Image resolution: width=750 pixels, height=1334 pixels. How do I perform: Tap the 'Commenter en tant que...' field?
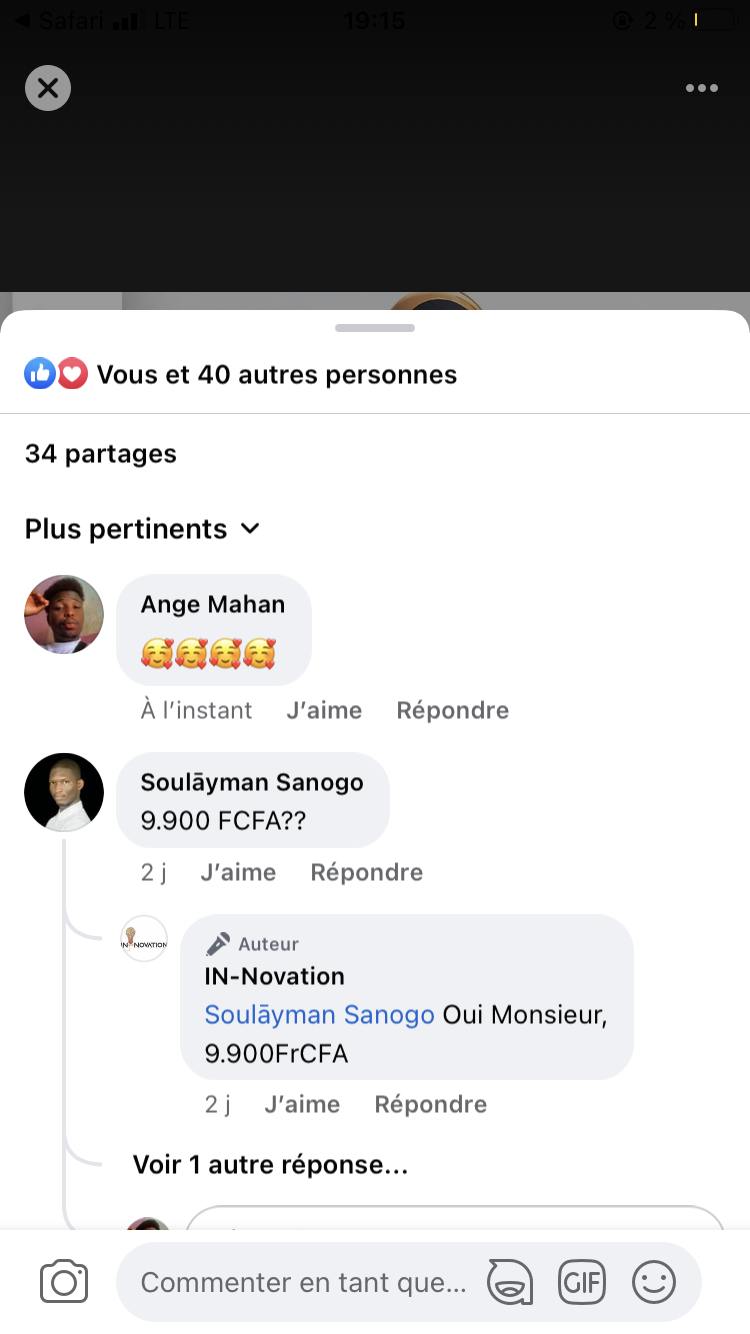tap(303, 1282)
